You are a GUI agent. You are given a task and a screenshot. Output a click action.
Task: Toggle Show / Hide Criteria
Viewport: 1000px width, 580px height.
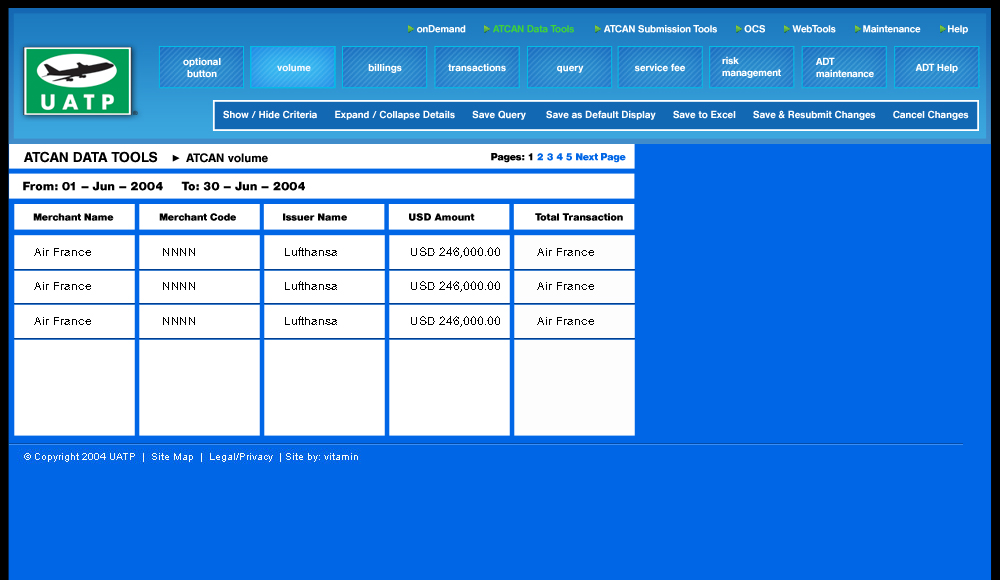[x=270, y=115]
